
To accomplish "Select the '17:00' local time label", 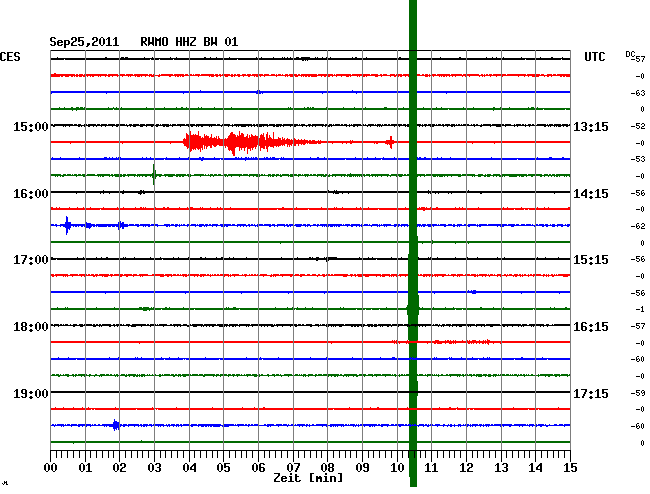I will [x=31, y=260].
